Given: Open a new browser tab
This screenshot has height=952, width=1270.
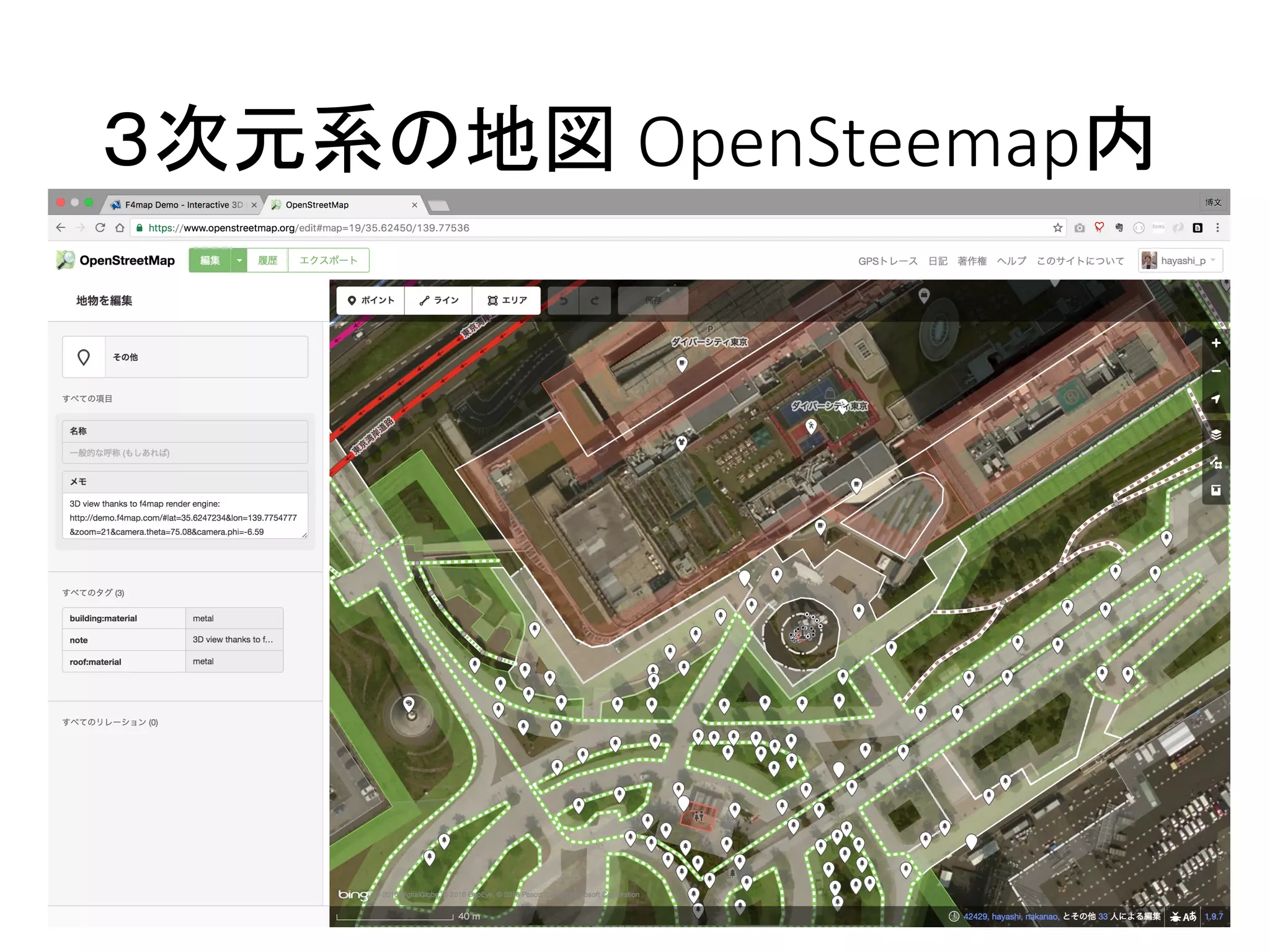Looking at the screenshot, I should 438,206.
